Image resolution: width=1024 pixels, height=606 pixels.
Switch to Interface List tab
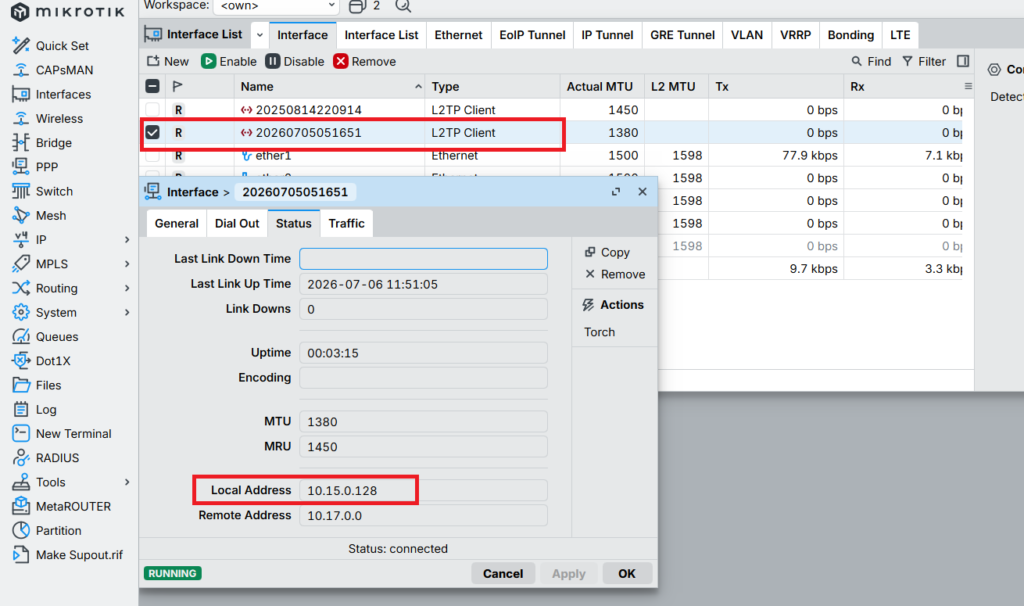coord(381,35)
